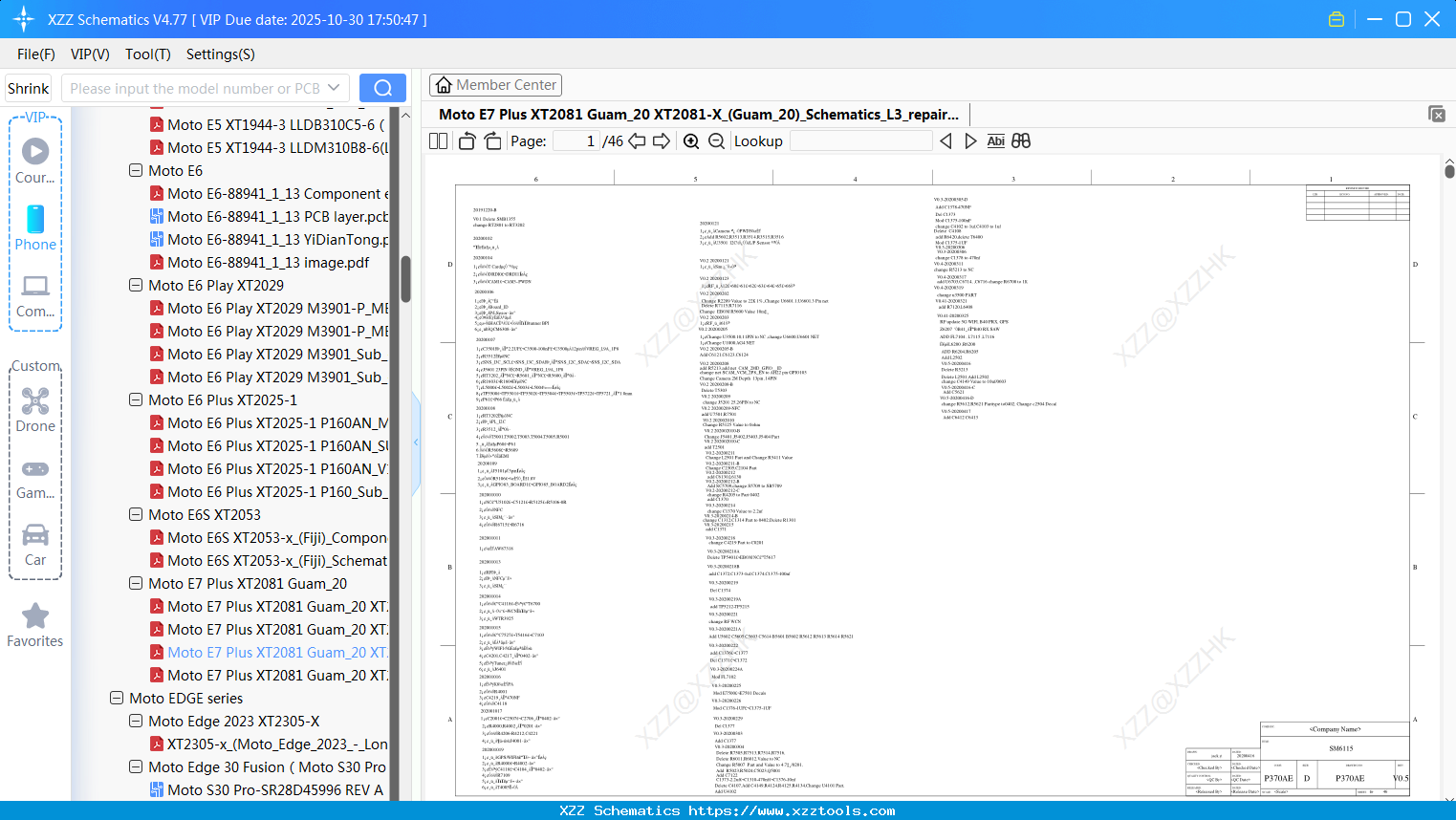Rotate the page clockwise
This screenshot has height=820, width=1456.
[492, 141]
